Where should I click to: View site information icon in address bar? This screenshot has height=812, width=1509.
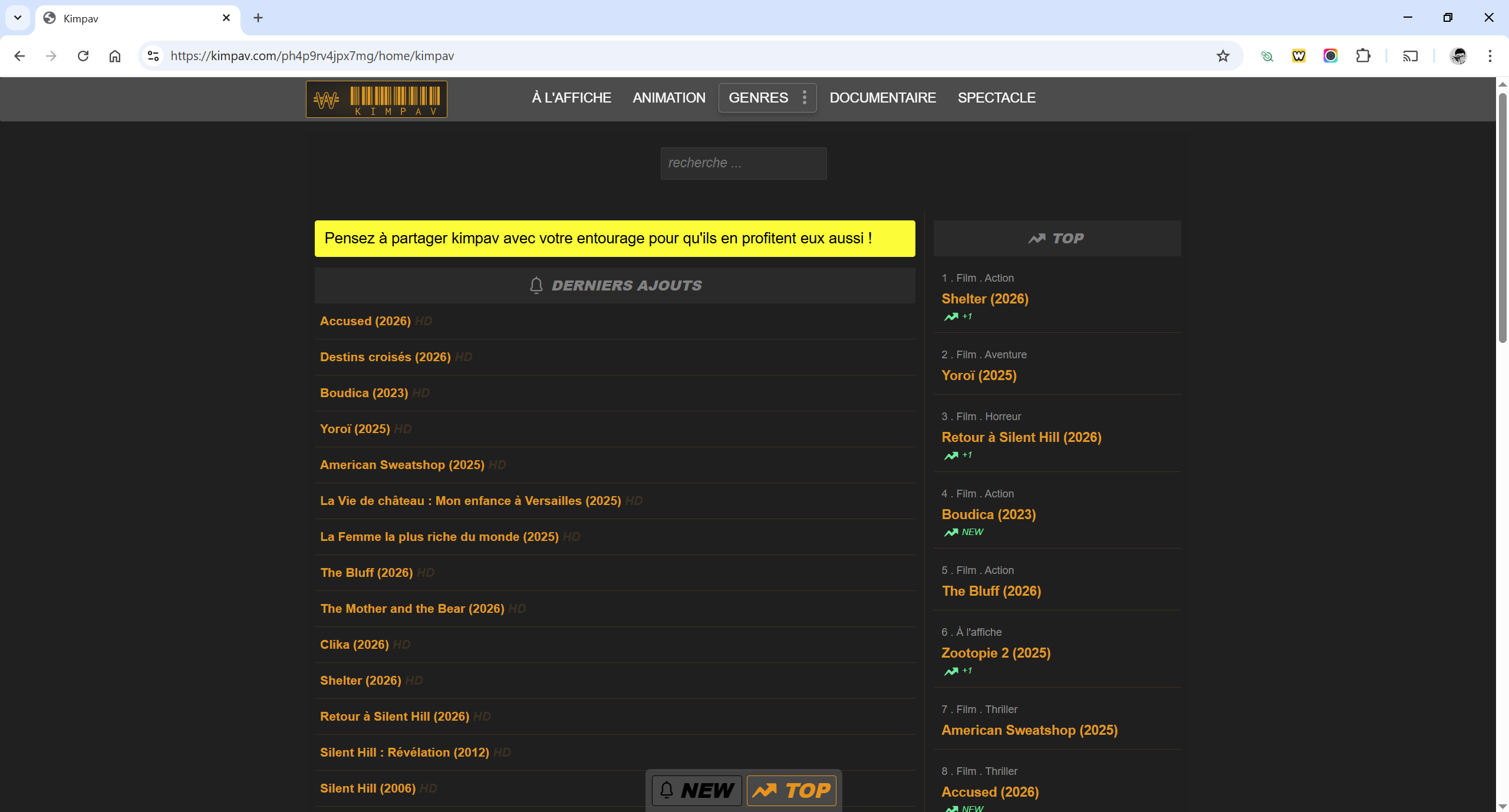[x=153, y=56]
